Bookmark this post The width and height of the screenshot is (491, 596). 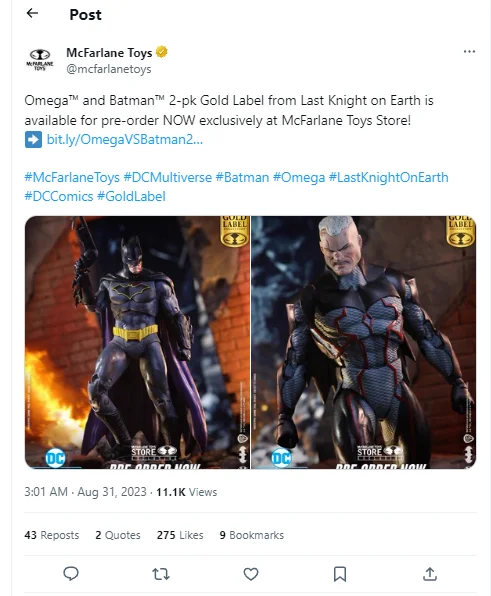(340, 574)
